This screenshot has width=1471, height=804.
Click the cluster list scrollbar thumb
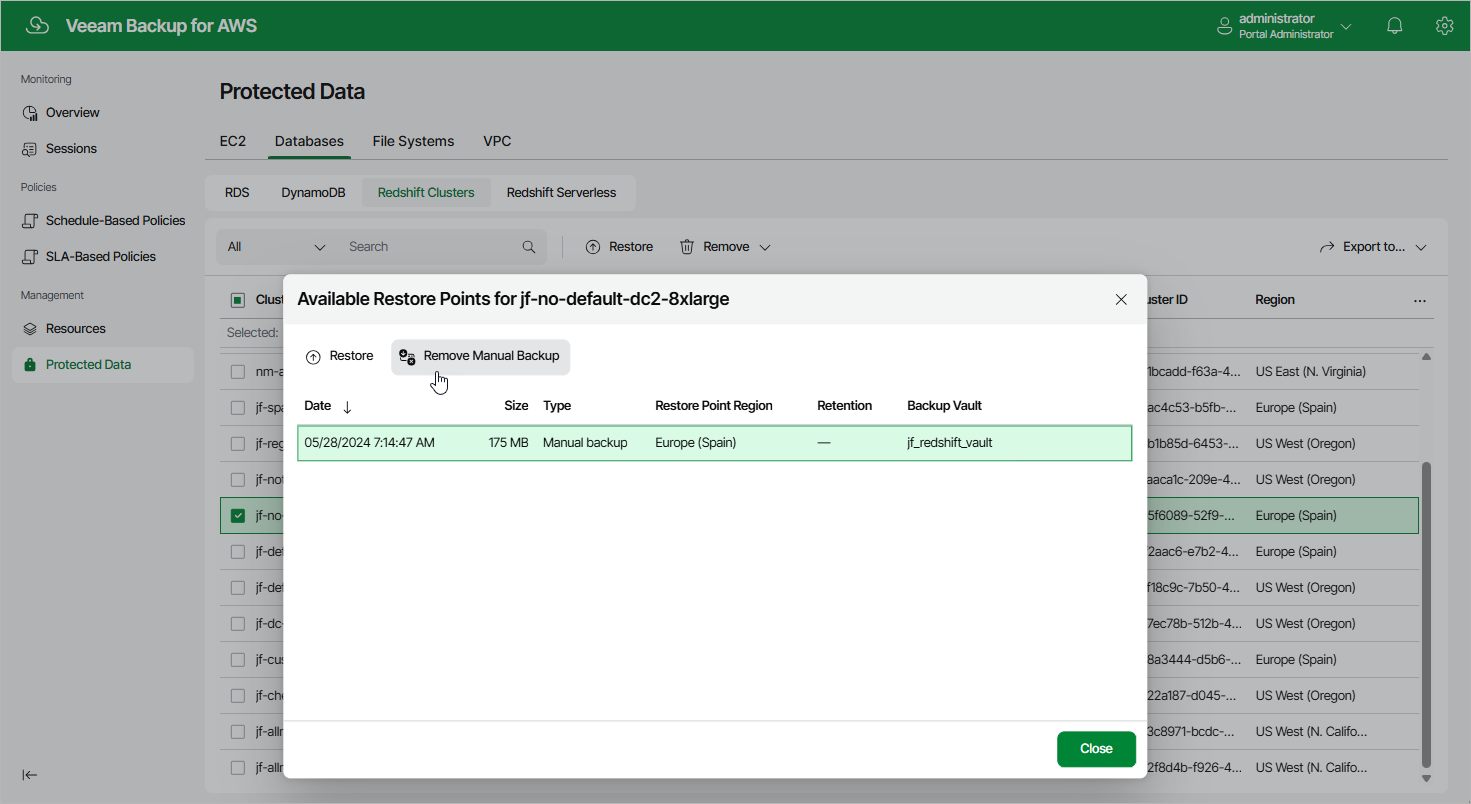pos(1426,615)
